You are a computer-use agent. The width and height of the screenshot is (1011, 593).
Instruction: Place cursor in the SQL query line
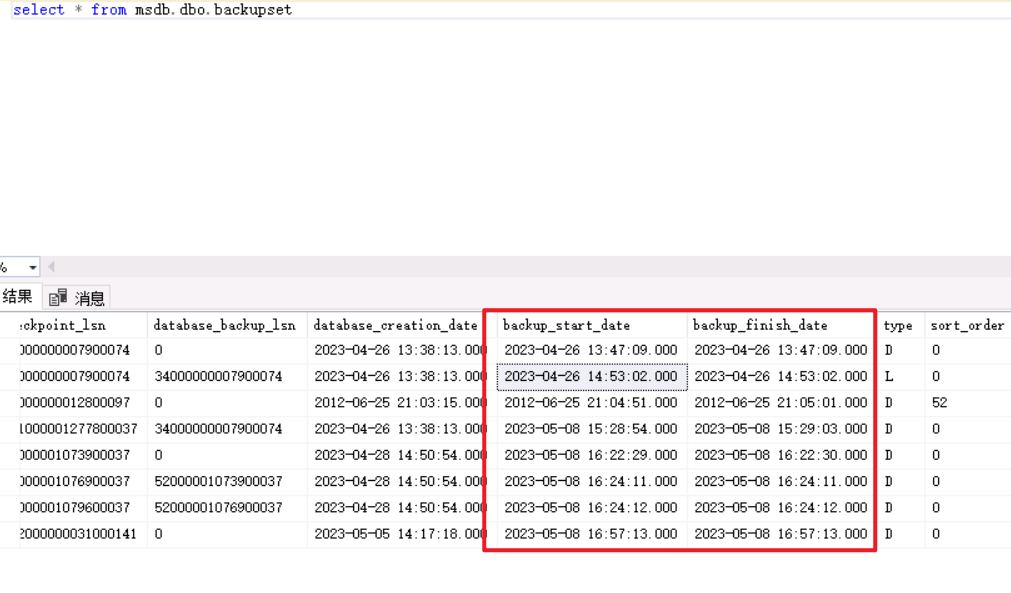[509, 10]
